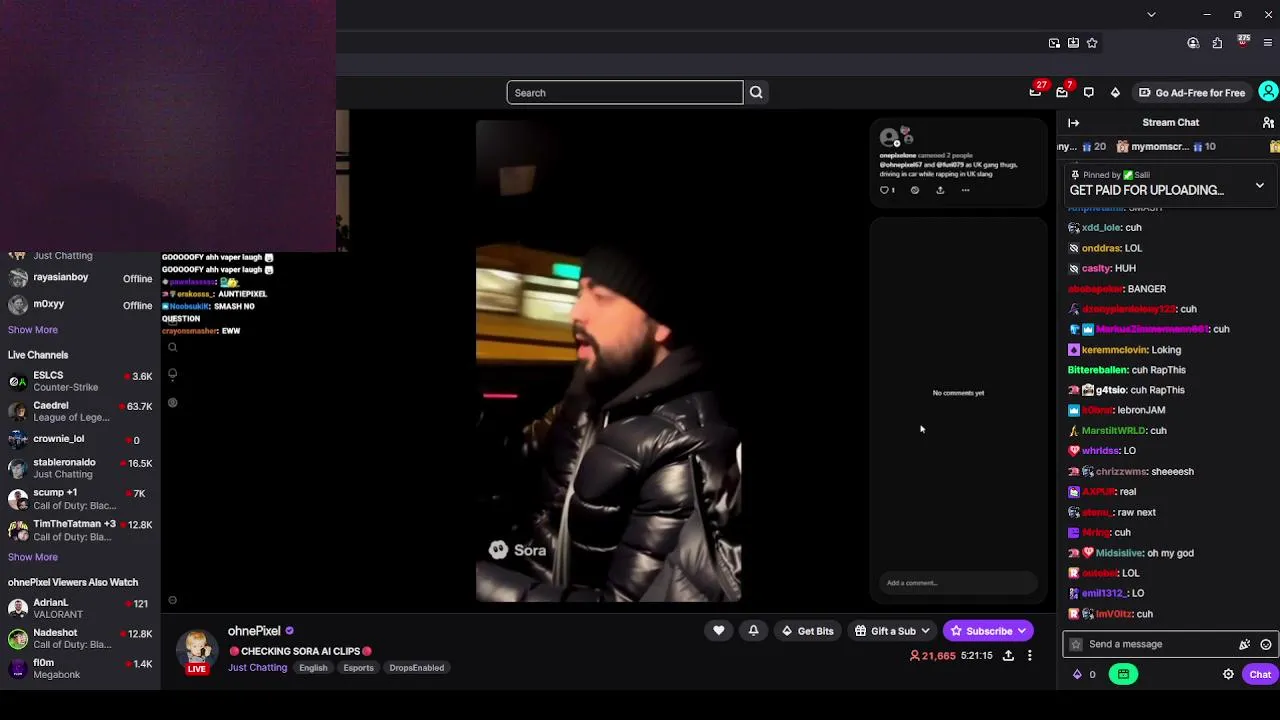Open Get Bits diamond icon in top bar

[x=1115, y=92]
